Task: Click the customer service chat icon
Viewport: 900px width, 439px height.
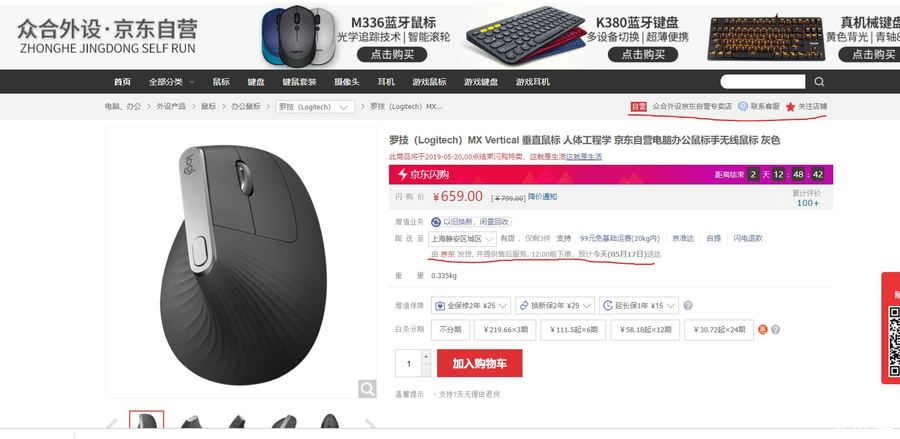Action: click(743, 106)
